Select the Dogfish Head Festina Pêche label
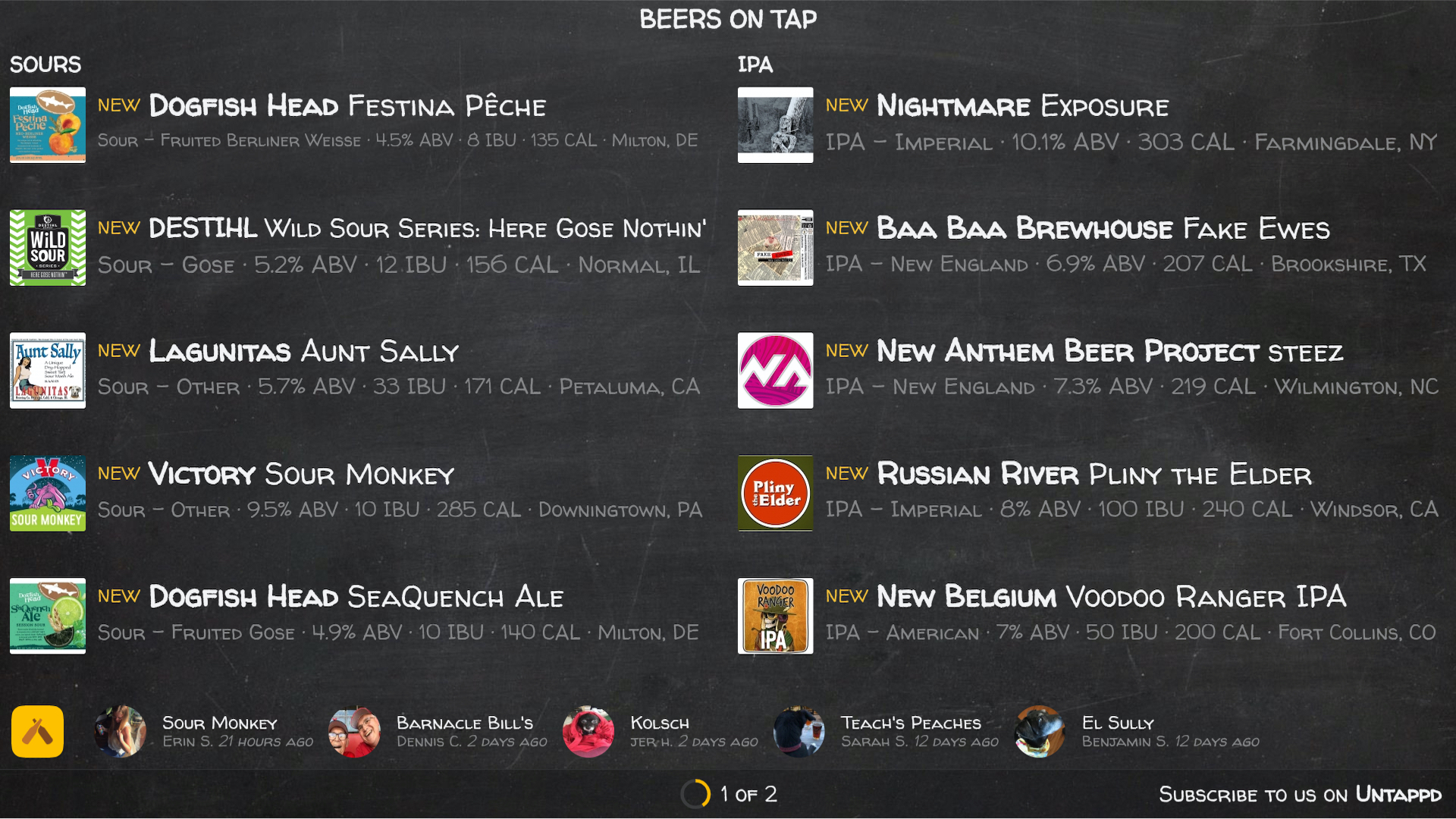This screenshot has height=819, width=1456. click(x=47, y=124)
